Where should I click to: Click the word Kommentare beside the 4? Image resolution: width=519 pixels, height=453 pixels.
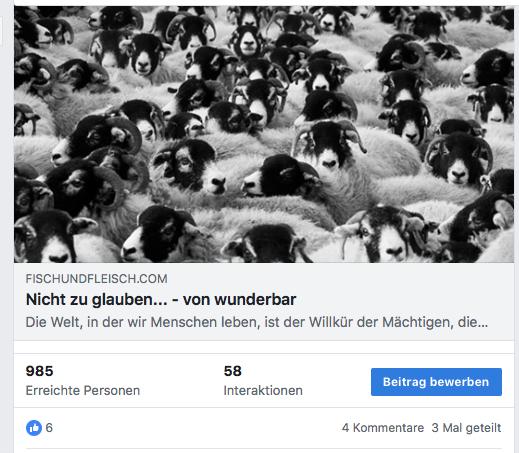[388, 428]
